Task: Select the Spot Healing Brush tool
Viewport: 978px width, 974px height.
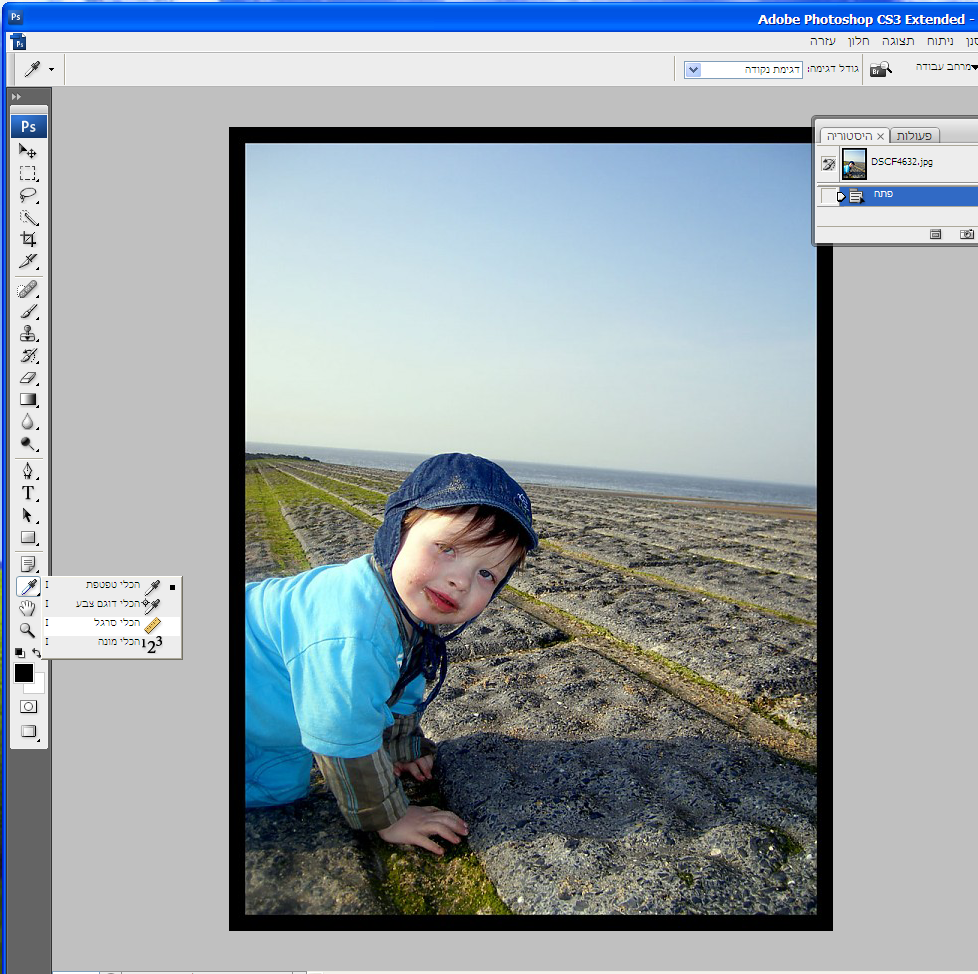Action: (27, 290)
